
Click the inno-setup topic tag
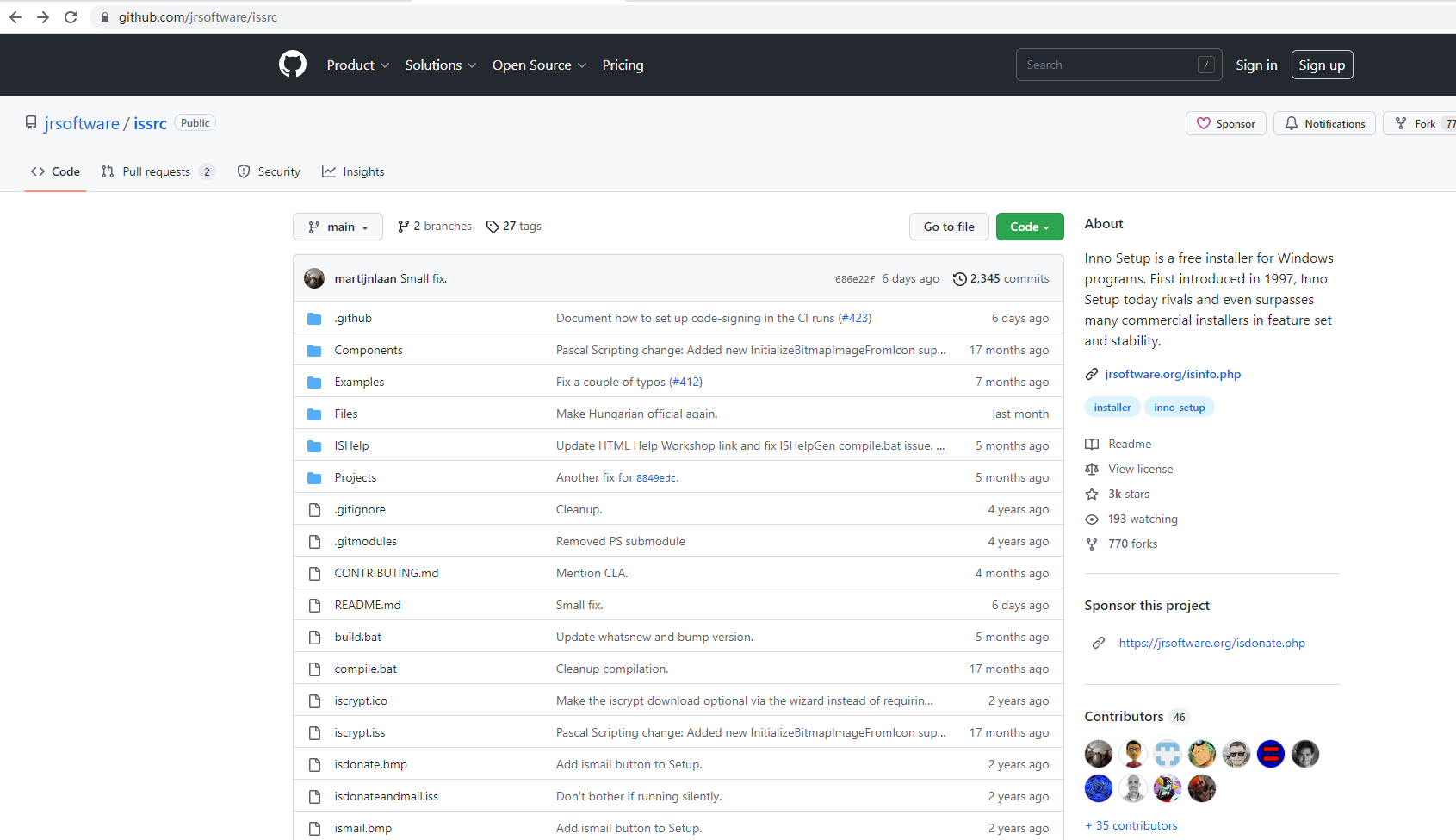pos(1180,408)
